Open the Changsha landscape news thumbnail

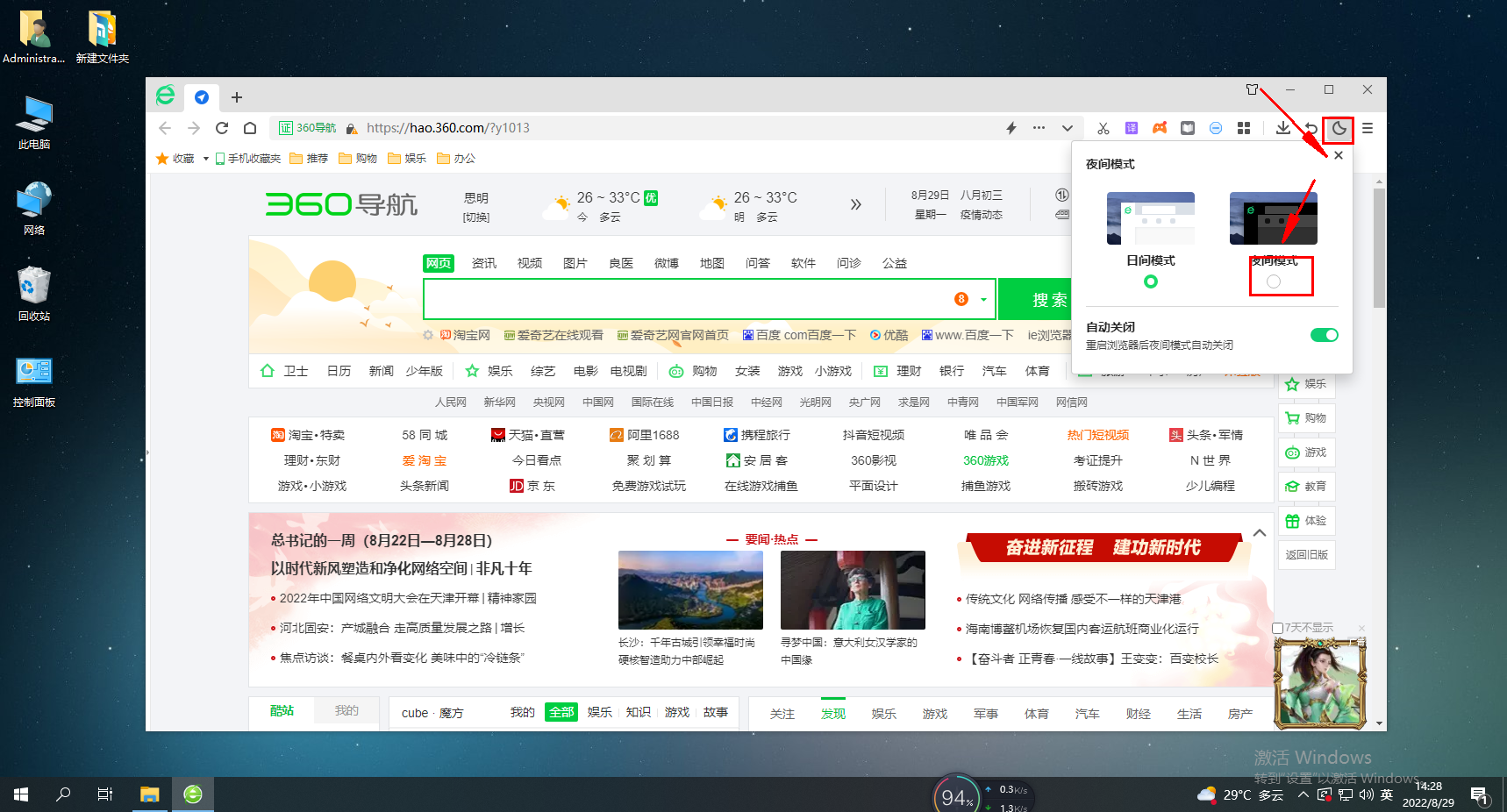pos(690,590)
